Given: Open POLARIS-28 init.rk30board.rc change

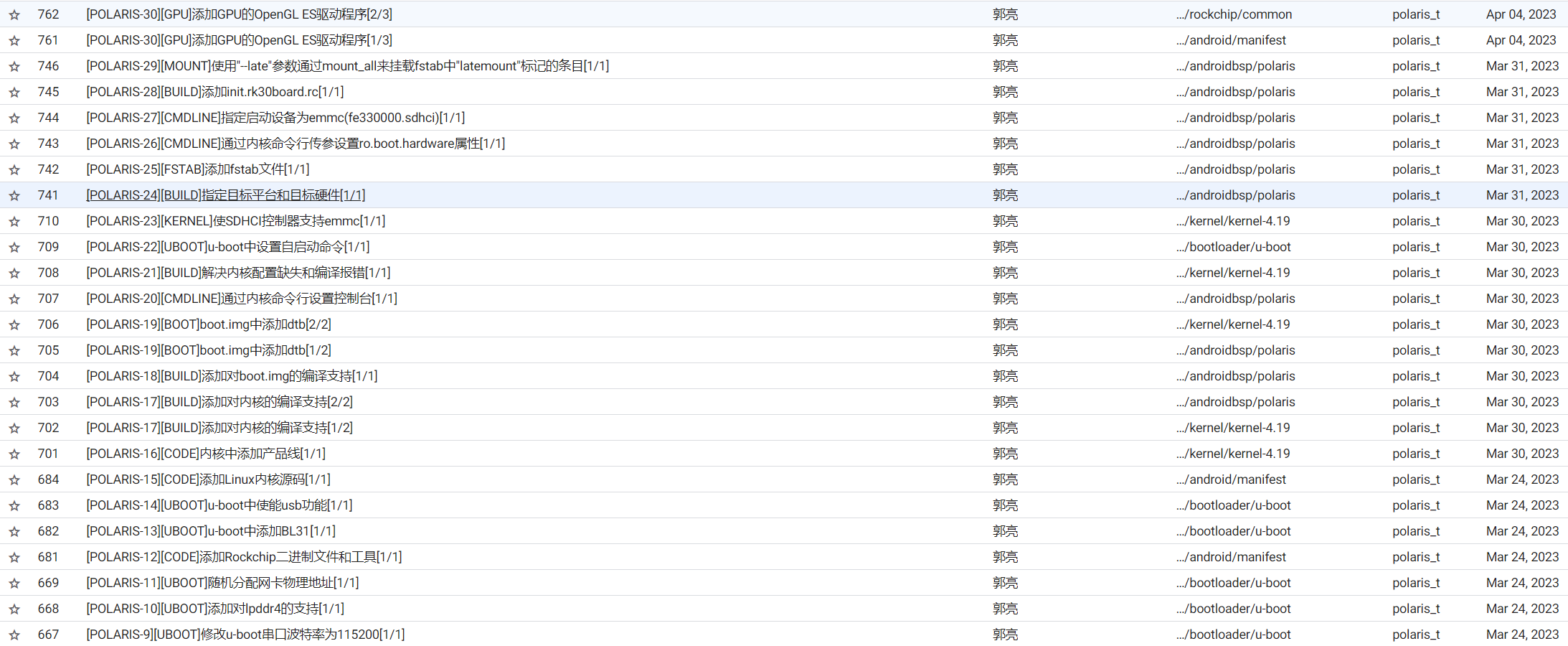Looking at the screenshot, I should (x=214, y=92).
